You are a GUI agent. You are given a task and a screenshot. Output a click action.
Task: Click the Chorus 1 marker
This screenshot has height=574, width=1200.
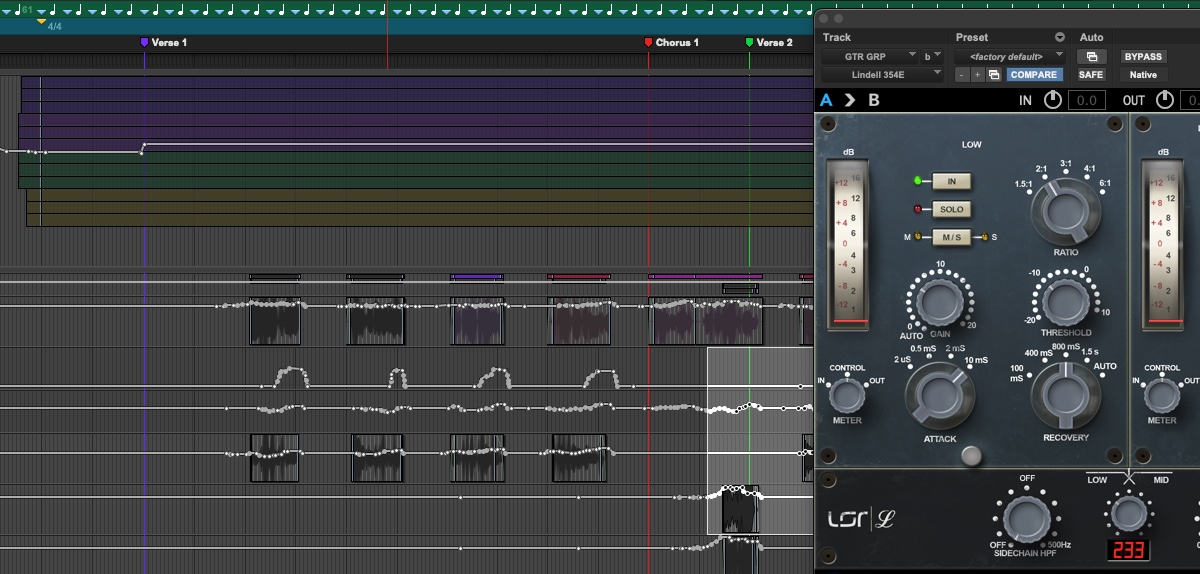click(672, 43)
